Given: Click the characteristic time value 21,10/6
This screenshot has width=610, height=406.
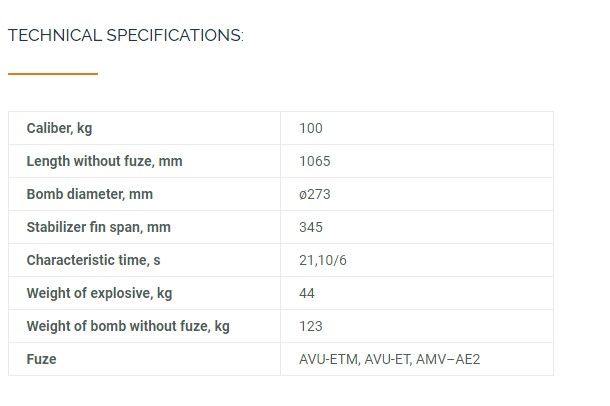Looking at the screenshot, I should [x=322, y=260].
